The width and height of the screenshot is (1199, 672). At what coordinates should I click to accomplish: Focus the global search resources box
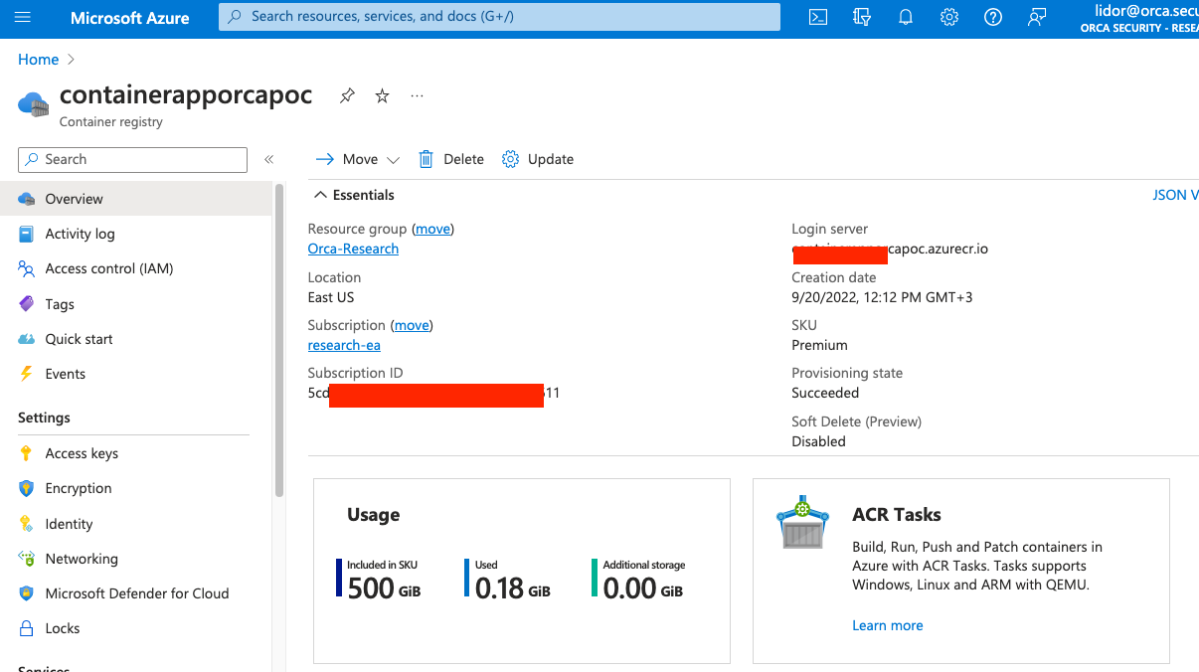click(x=499, y=16)
